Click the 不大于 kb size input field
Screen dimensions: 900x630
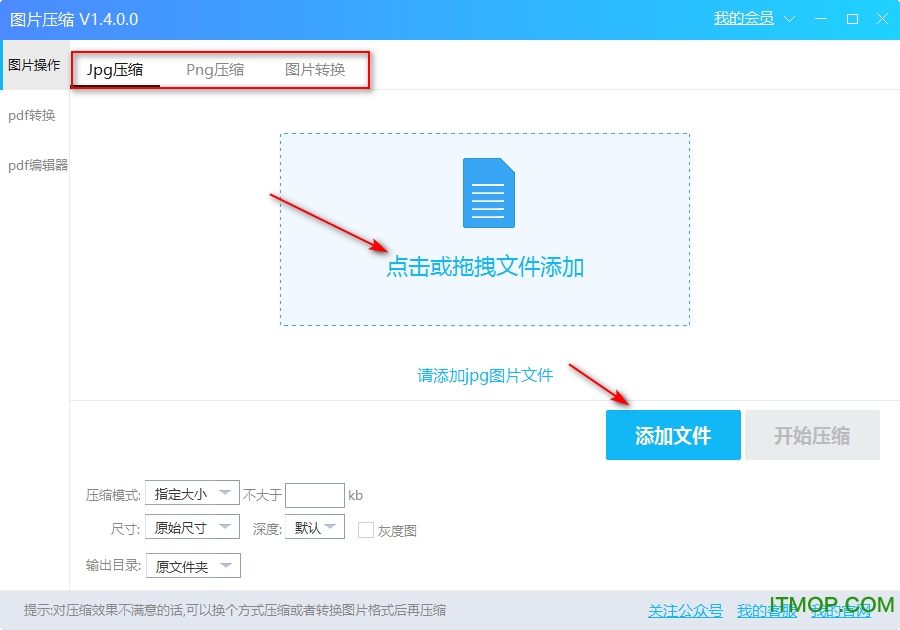(314, 495)
